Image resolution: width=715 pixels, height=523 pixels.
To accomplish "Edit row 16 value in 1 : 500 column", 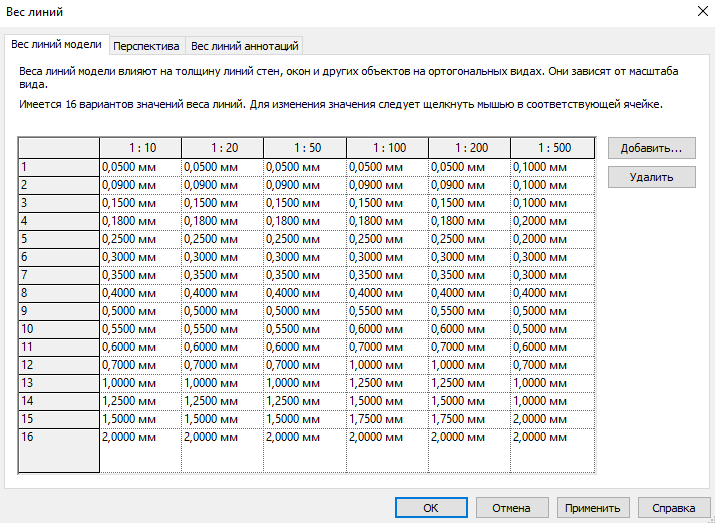I will click(551, 437).
